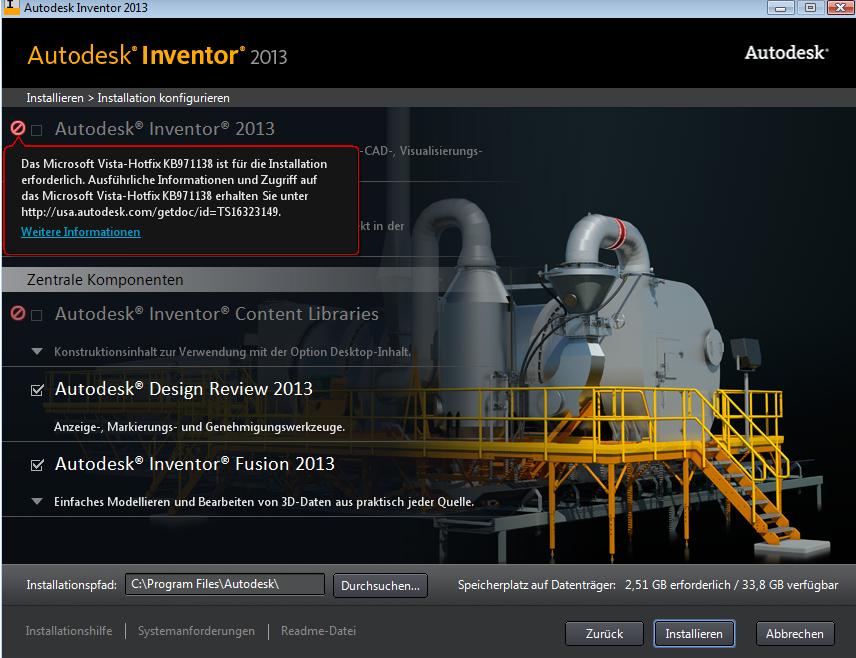The width and height of the screenshot is (856, 658).
Task: Open the Readme-Datei link
Action: click(x=318, y=631)
